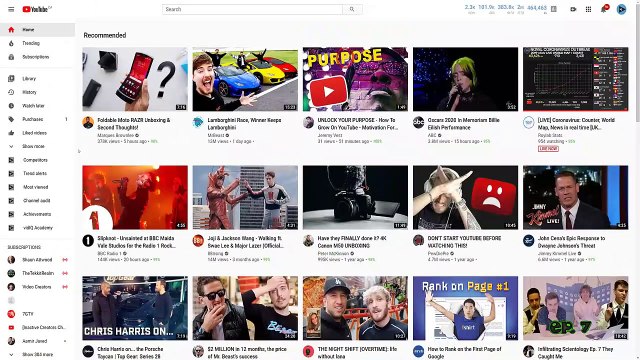The image size is (640, 360).
Task: Open Foldable Moto RAZR Unboxing title link
Action: pos(133,124)
